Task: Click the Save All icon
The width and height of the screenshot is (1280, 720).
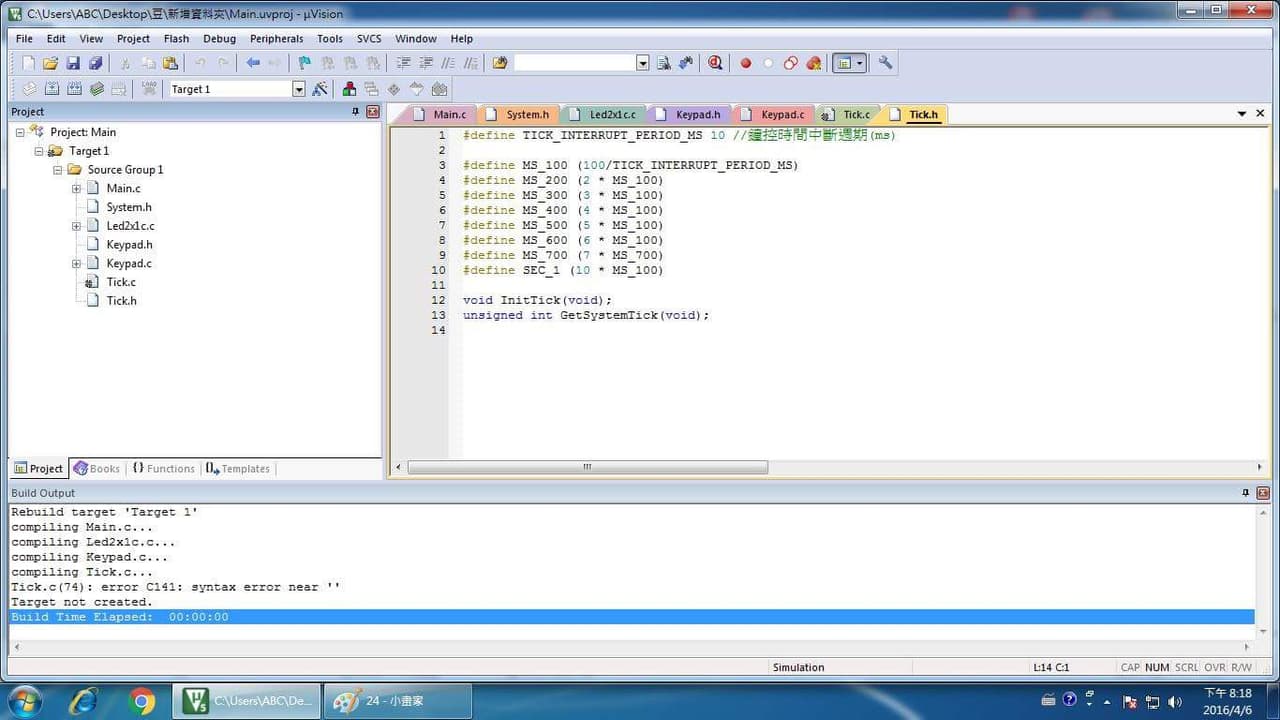Action: coord(95,63)
